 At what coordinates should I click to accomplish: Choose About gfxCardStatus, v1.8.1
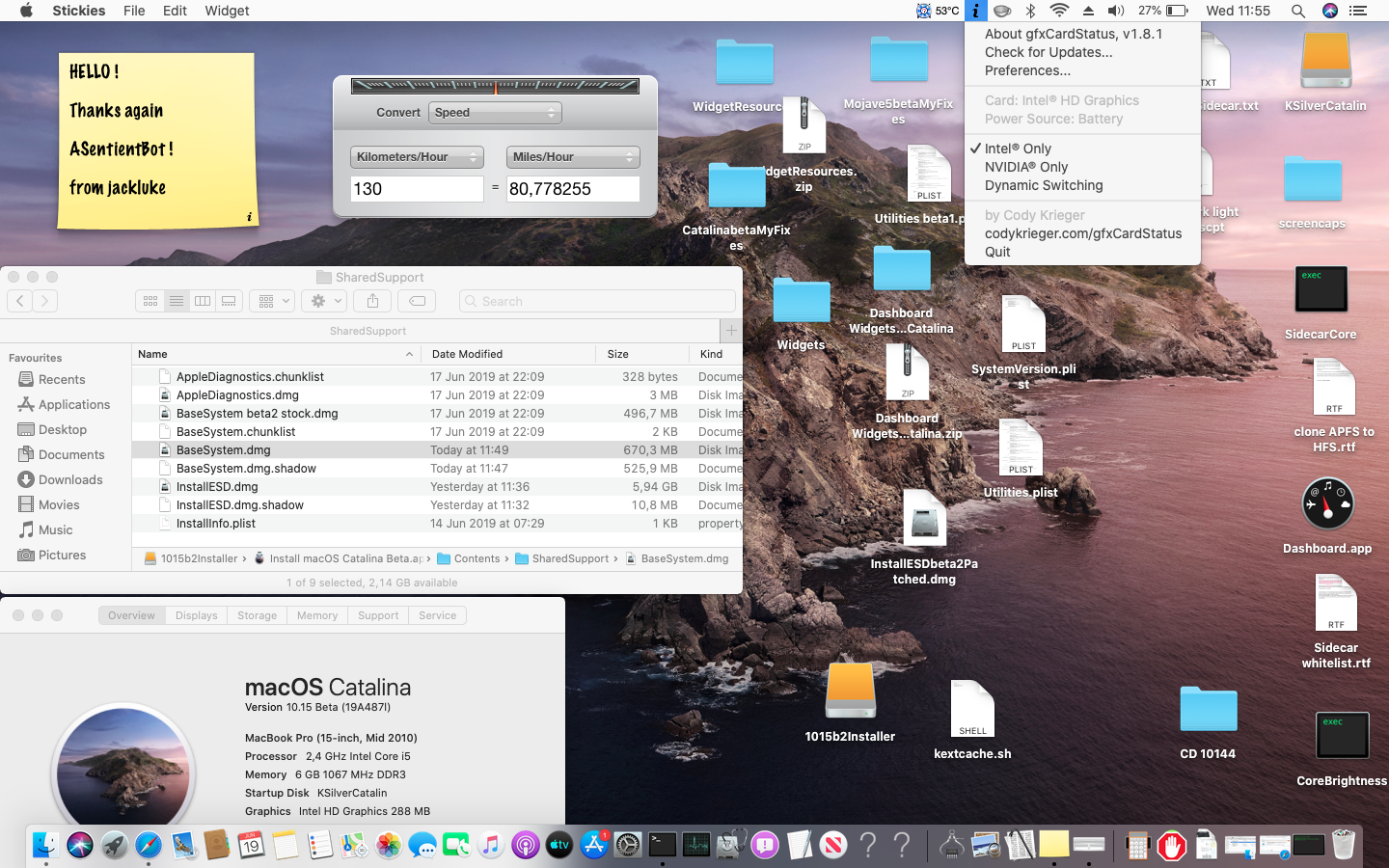click(1082, 34)
